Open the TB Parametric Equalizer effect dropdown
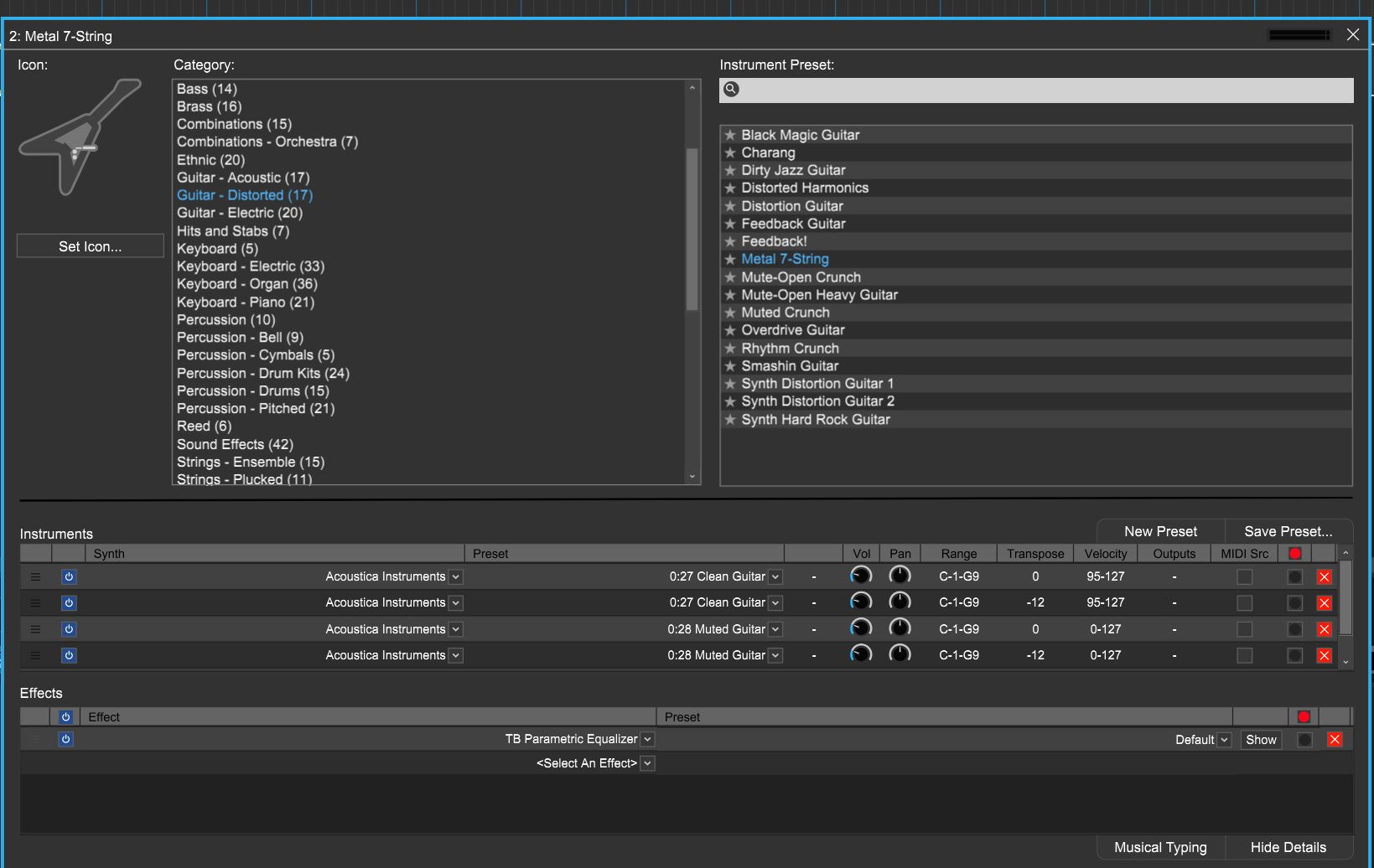The height and width of the screenshot is (868, 1374). (x=648, y=739)
